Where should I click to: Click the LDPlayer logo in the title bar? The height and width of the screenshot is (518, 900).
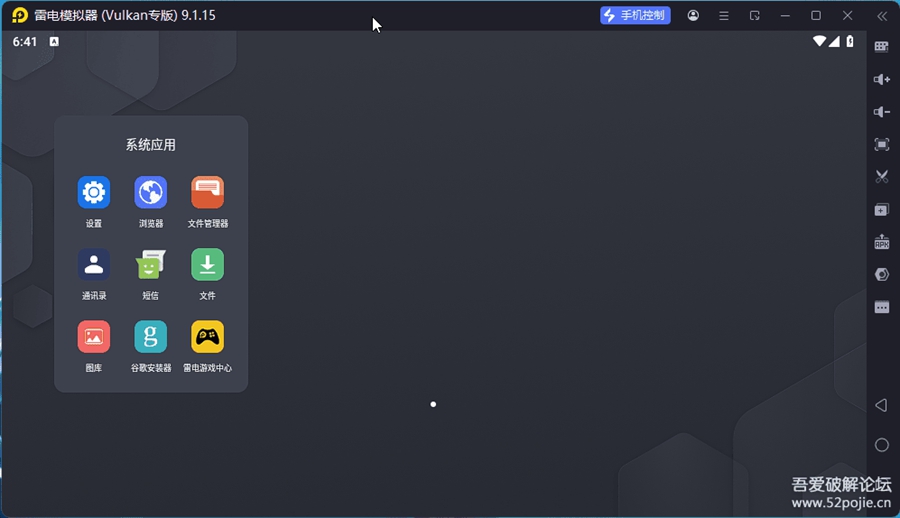click(20, 16)
